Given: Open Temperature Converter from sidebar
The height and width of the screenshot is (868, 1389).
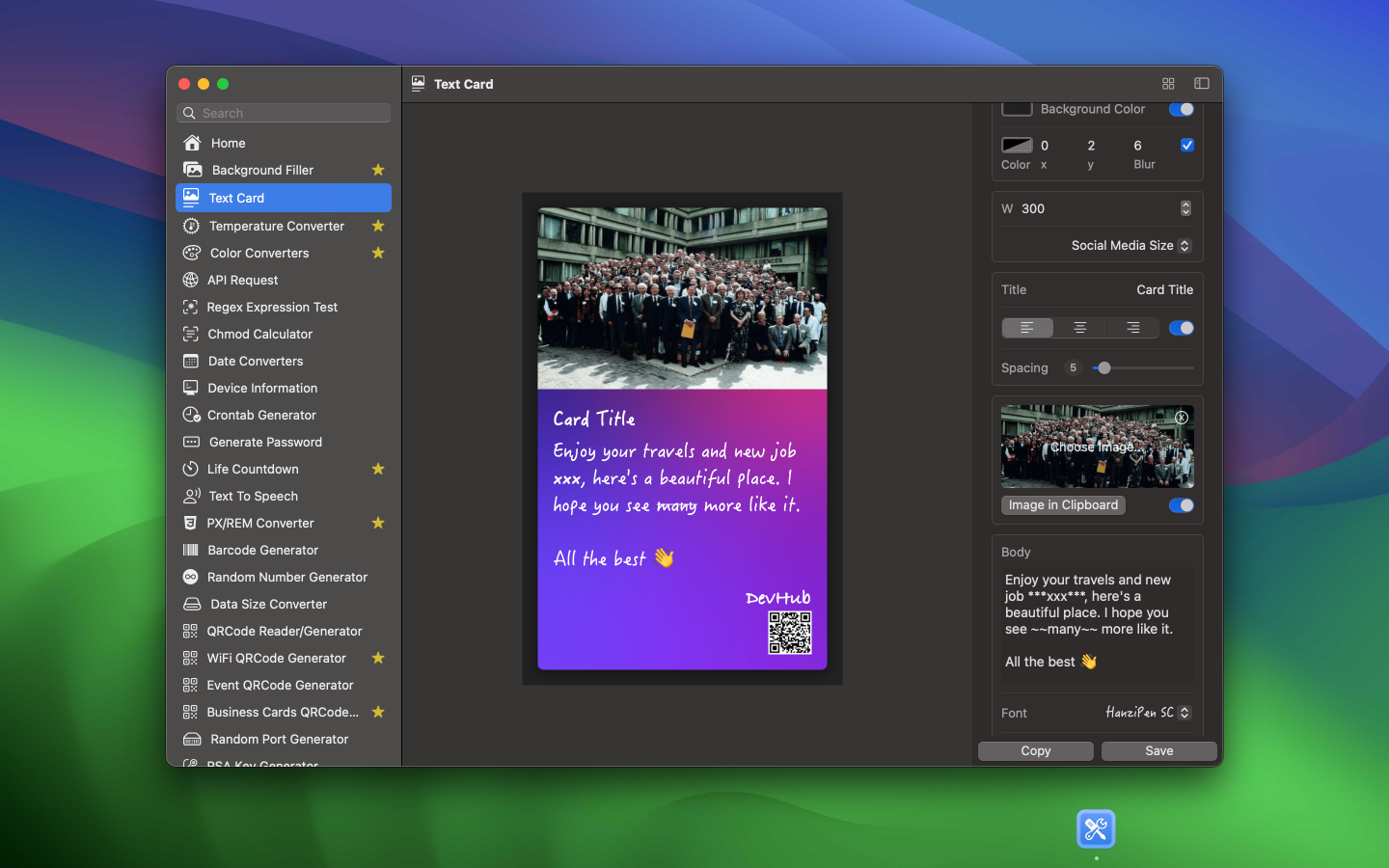Looking at the screenshot, I should coord(276,226).
